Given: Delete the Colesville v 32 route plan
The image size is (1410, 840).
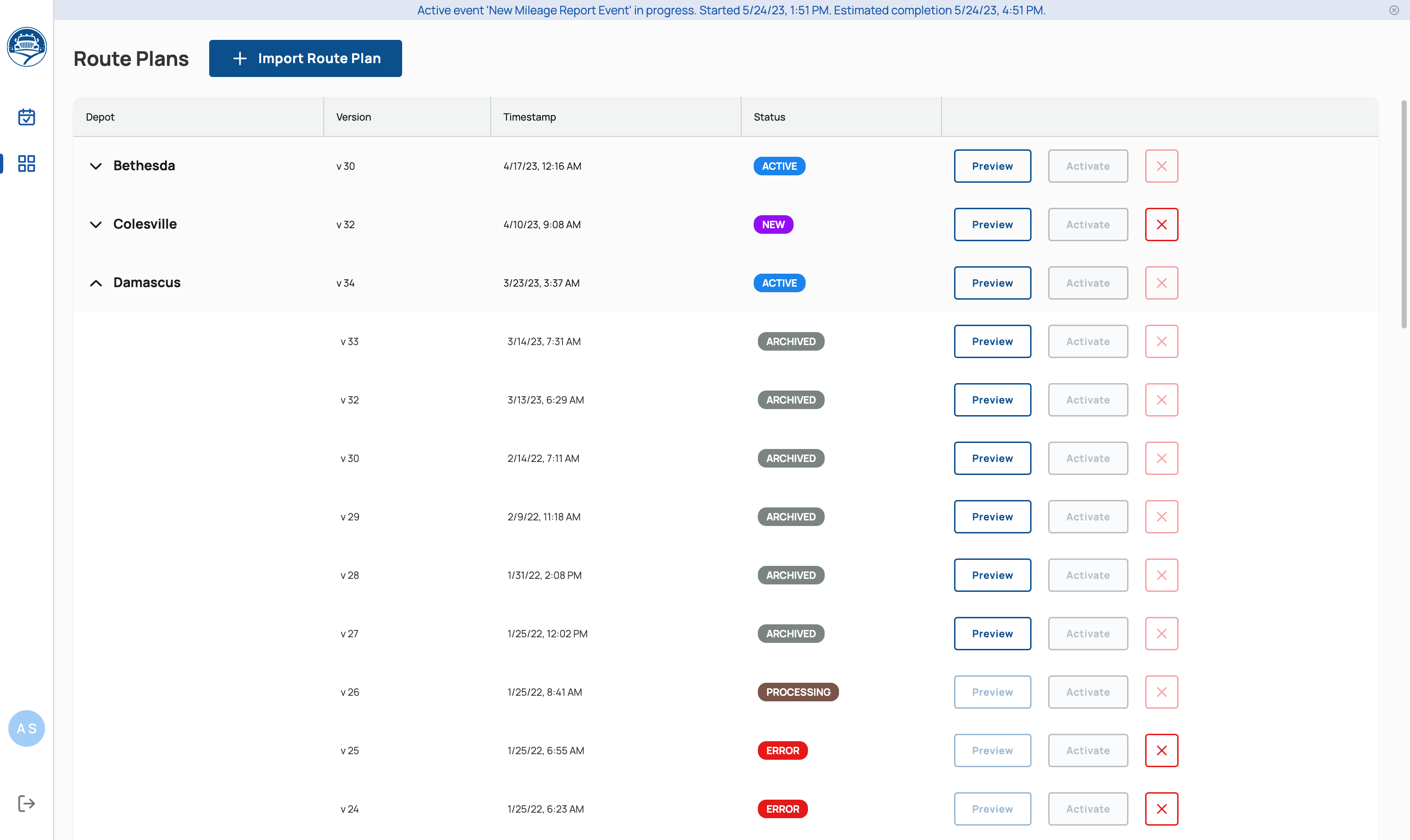Looking at the screenshot, I should (x=1161, y=224).
